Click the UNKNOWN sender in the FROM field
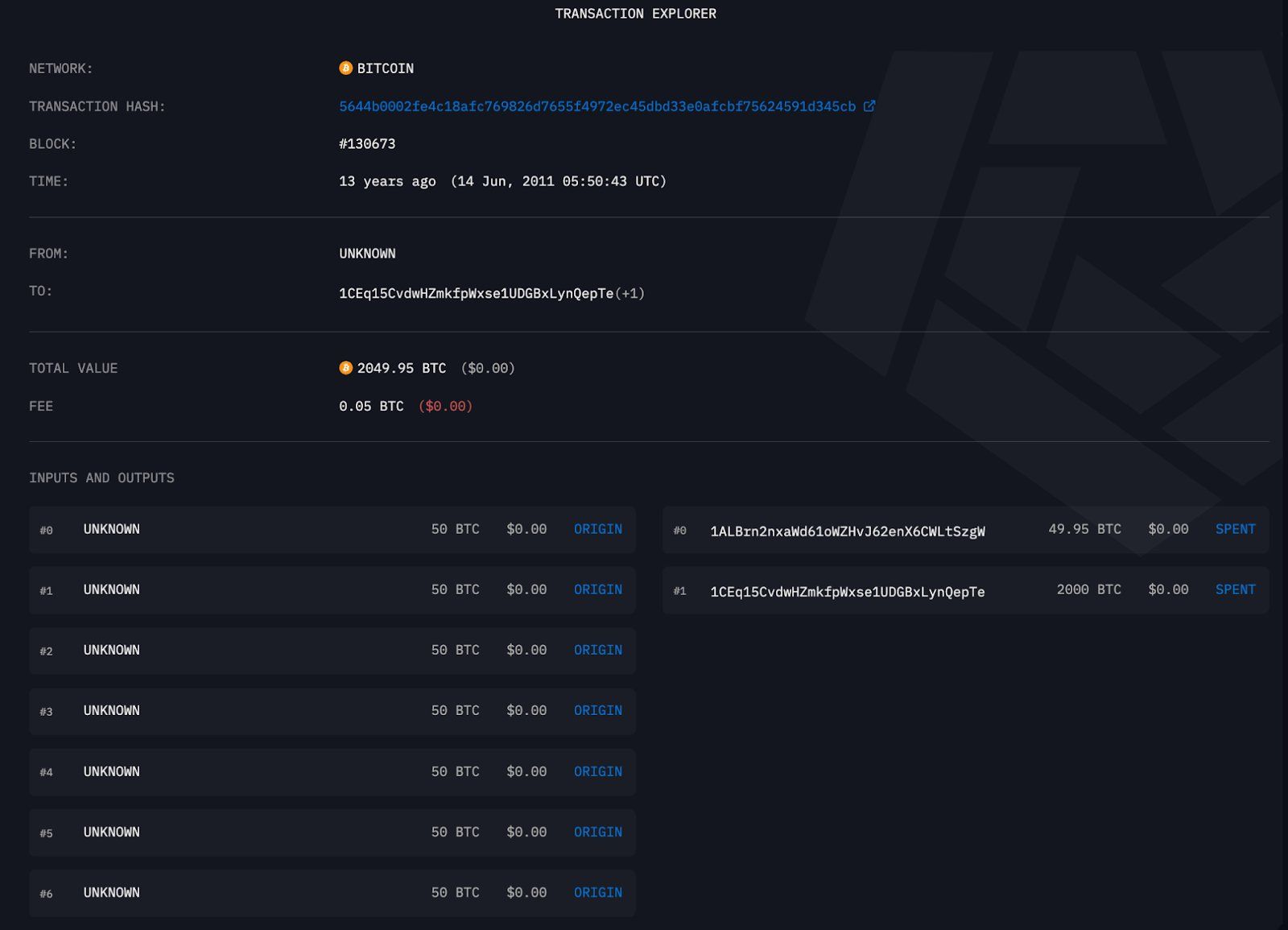The height and width of the screenshot is (930, 1288). [x=367, y=254]
